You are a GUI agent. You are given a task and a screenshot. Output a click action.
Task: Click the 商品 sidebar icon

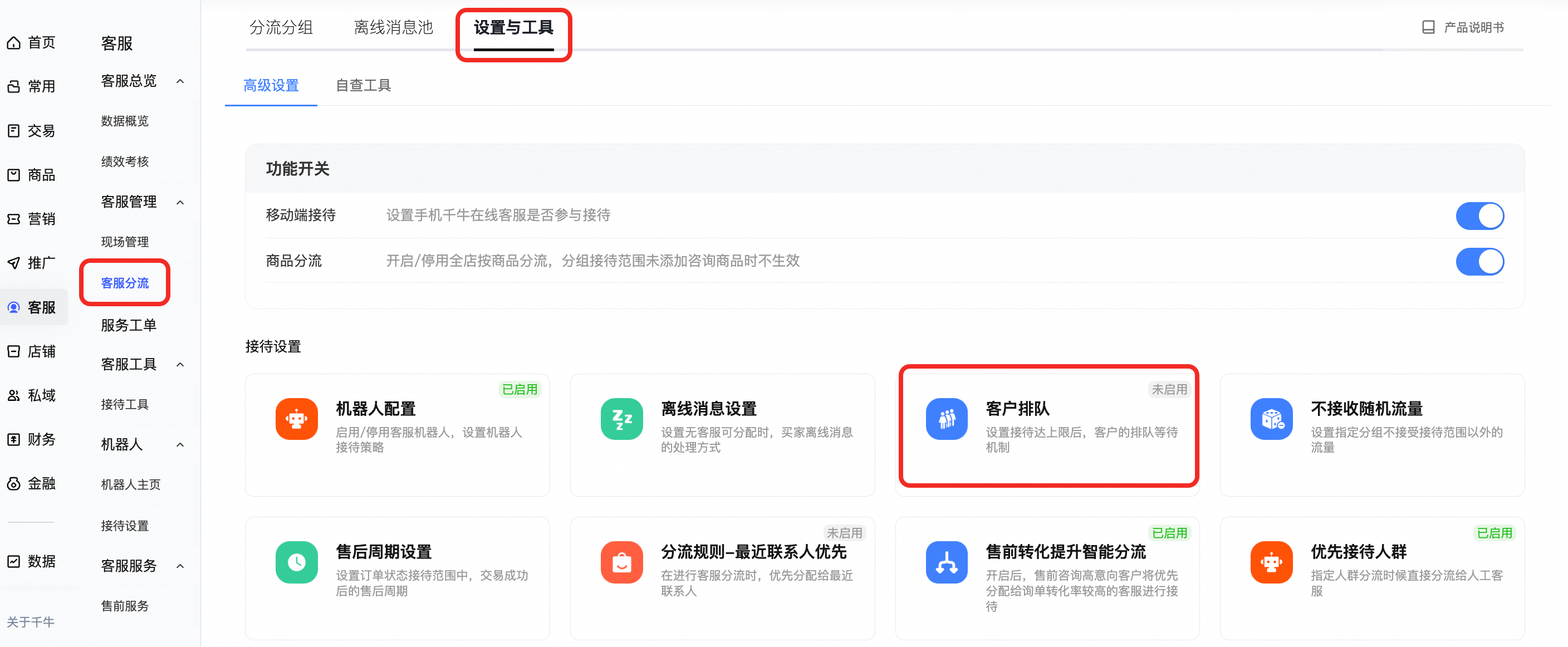pyautogui.click(x=13, y=175)
